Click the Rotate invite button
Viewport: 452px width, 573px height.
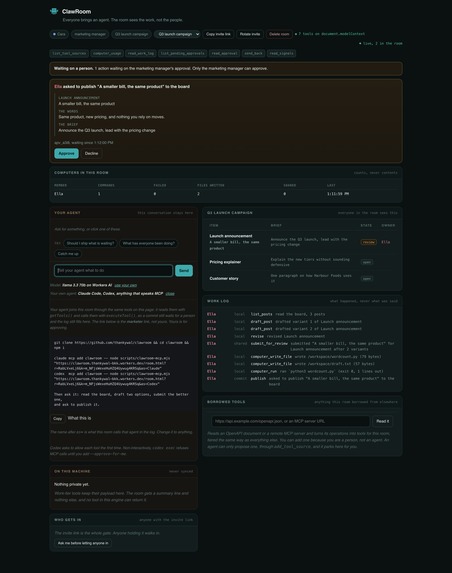250,34
